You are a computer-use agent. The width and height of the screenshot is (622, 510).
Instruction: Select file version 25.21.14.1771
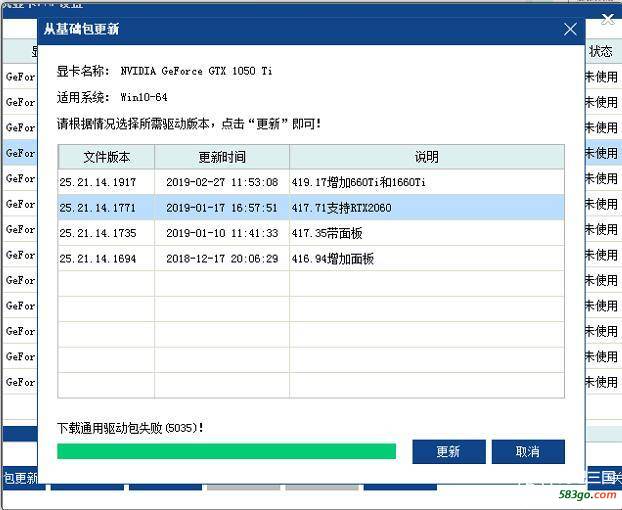tap(98, 208)
